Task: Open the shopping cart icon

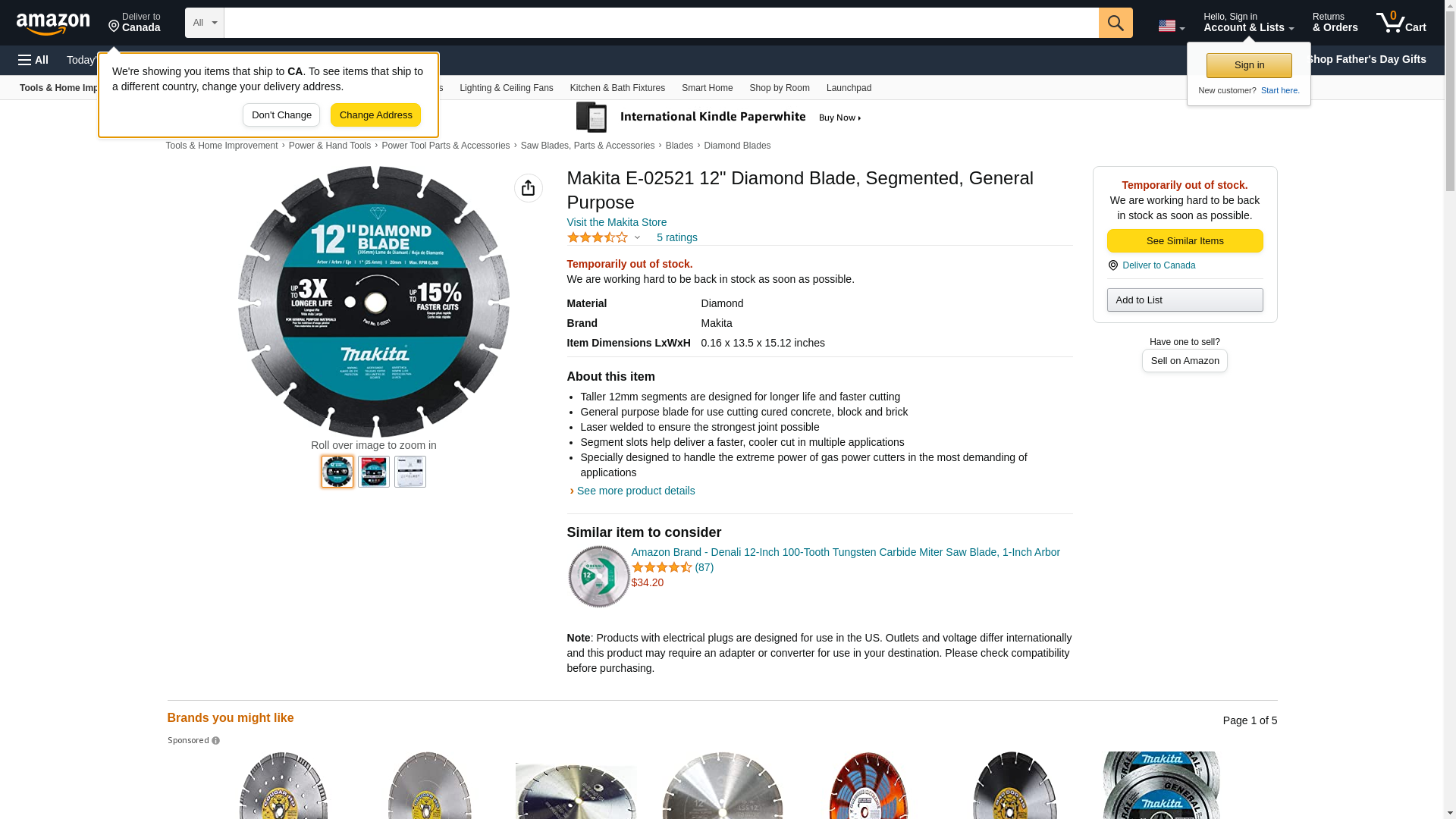Action: (1401, 22)
